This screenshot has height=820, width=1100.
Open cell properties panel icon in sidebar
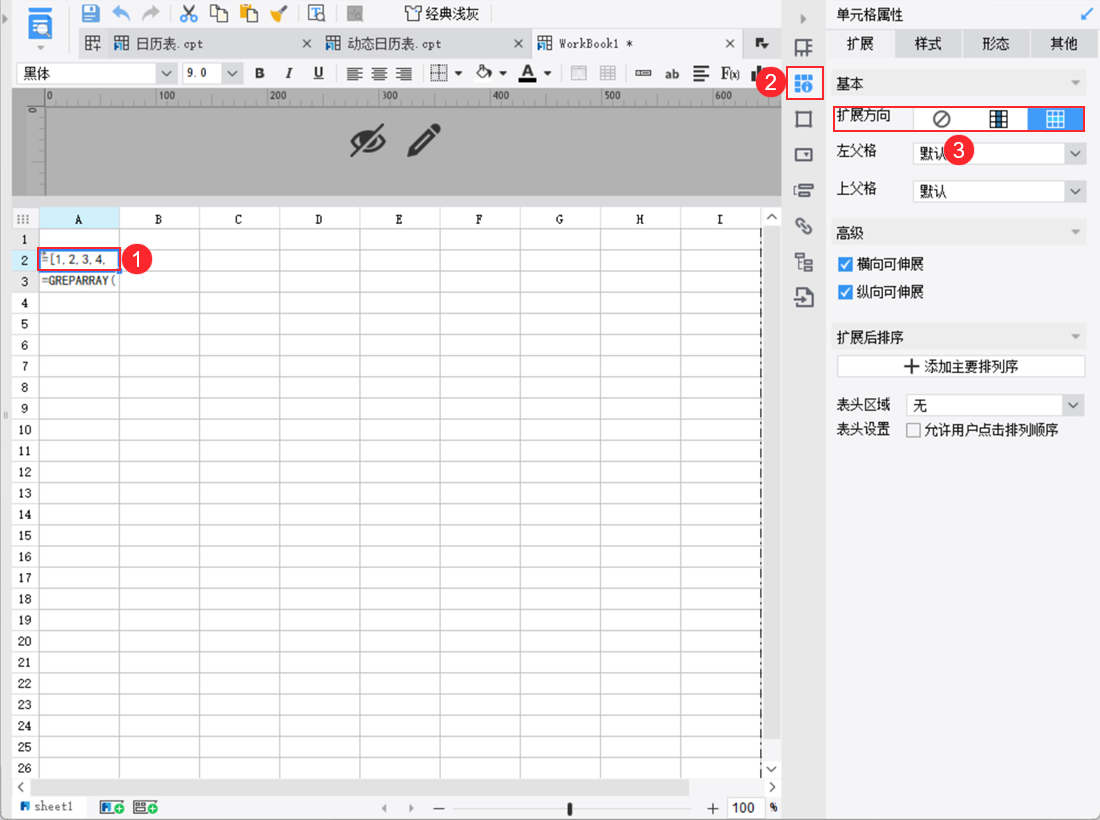[804, 83]
